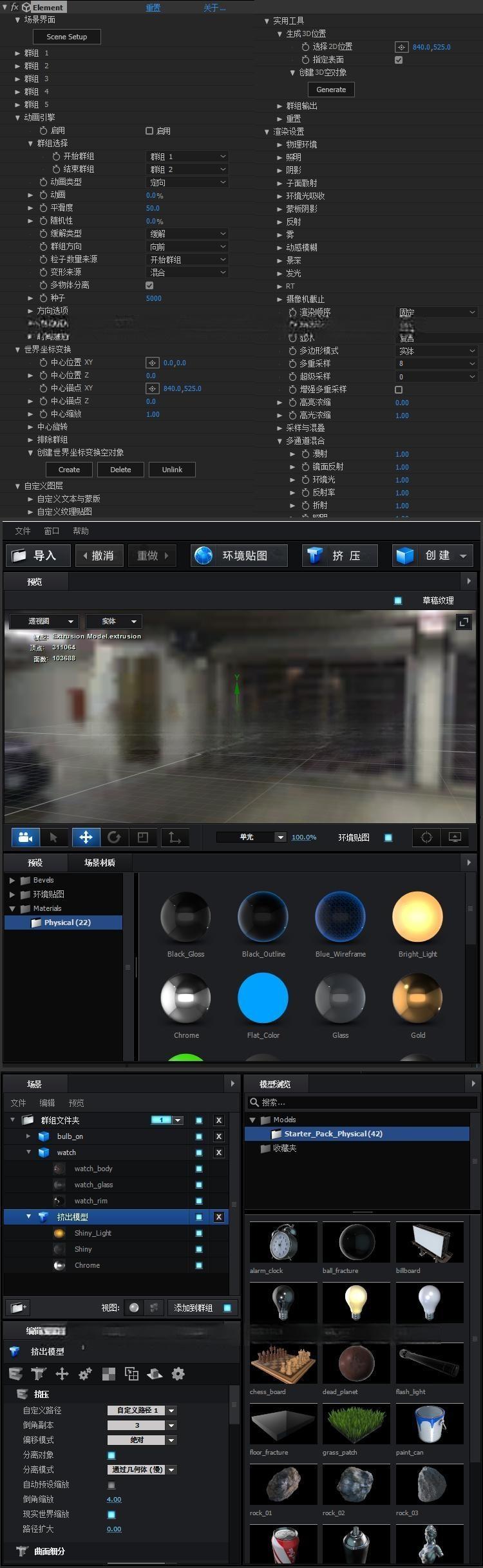Open the 透视图 view dropdown

(x=44, y=621)
